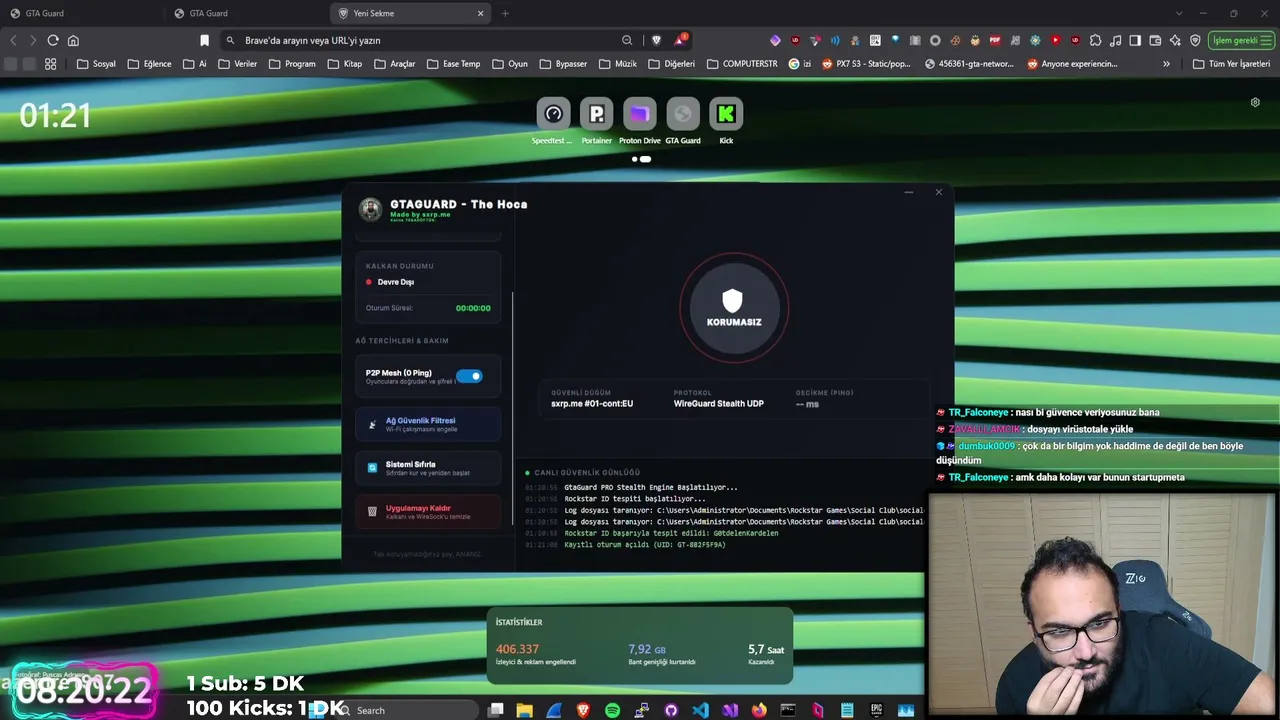Click Uygulamayı Kaldır uninstall option

[x=428, y=511]
